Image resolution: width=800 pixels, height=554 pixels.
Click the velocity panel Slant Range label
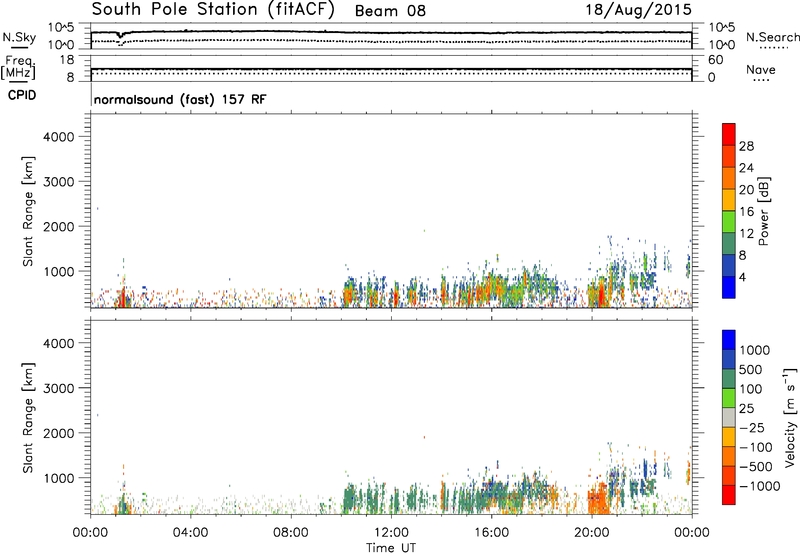pos(28,418)
